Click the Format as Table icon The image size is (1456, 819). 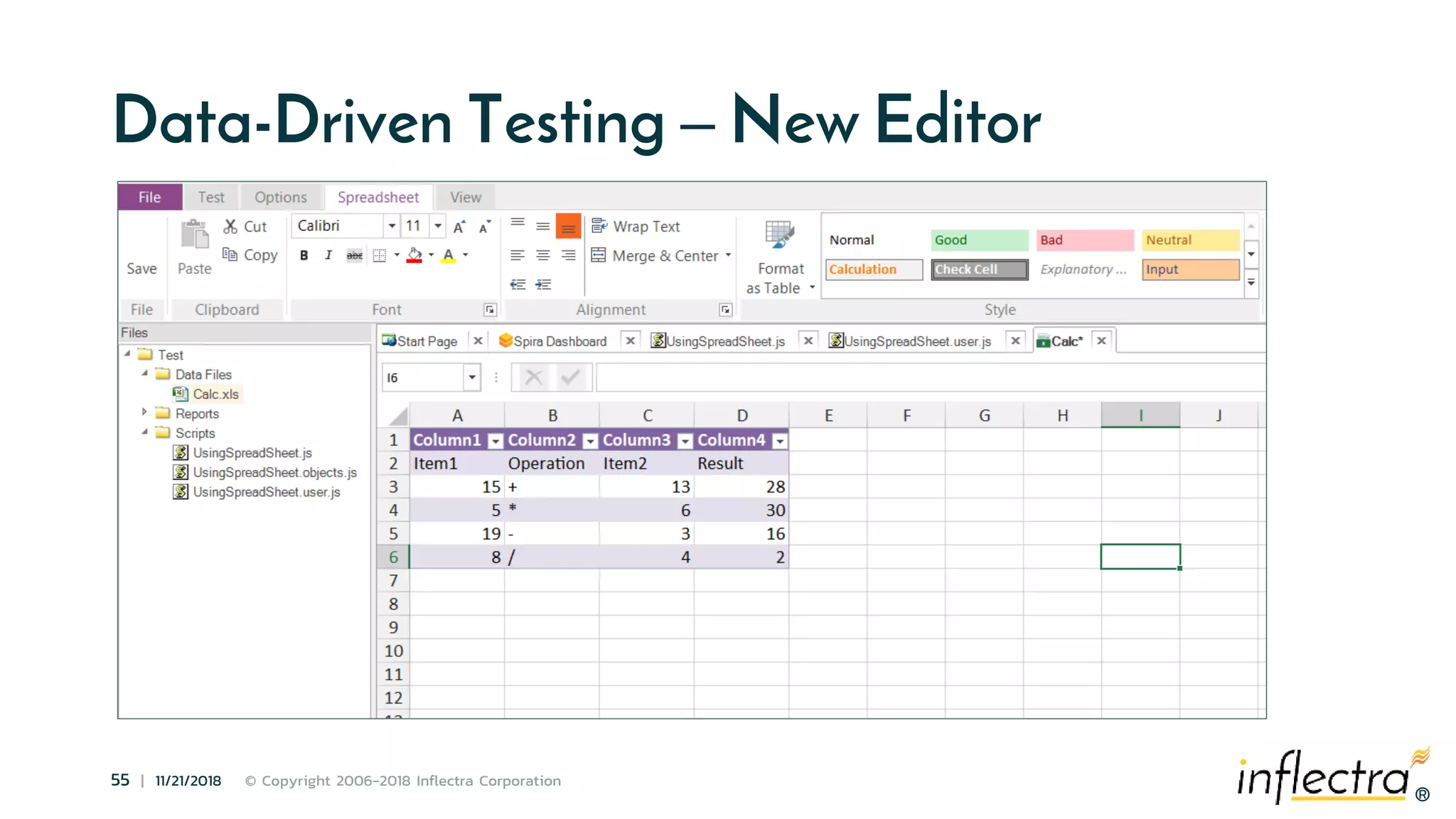pos(779,235)
